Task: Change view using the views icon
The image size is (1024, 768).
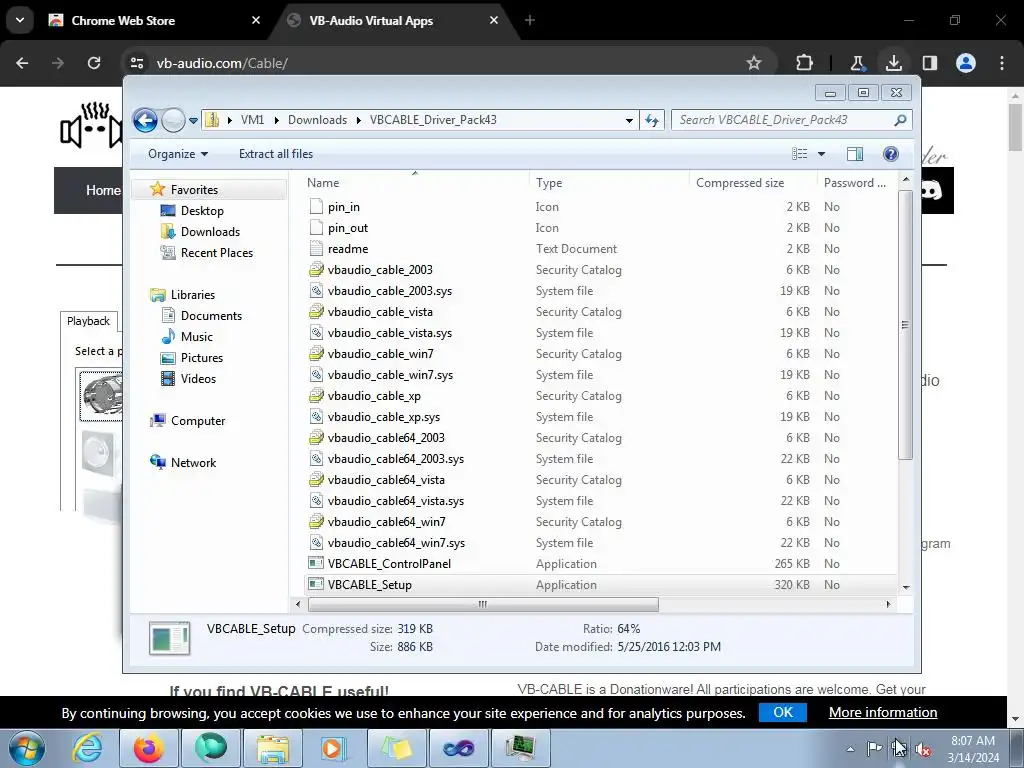Action: tap(799, 154)
